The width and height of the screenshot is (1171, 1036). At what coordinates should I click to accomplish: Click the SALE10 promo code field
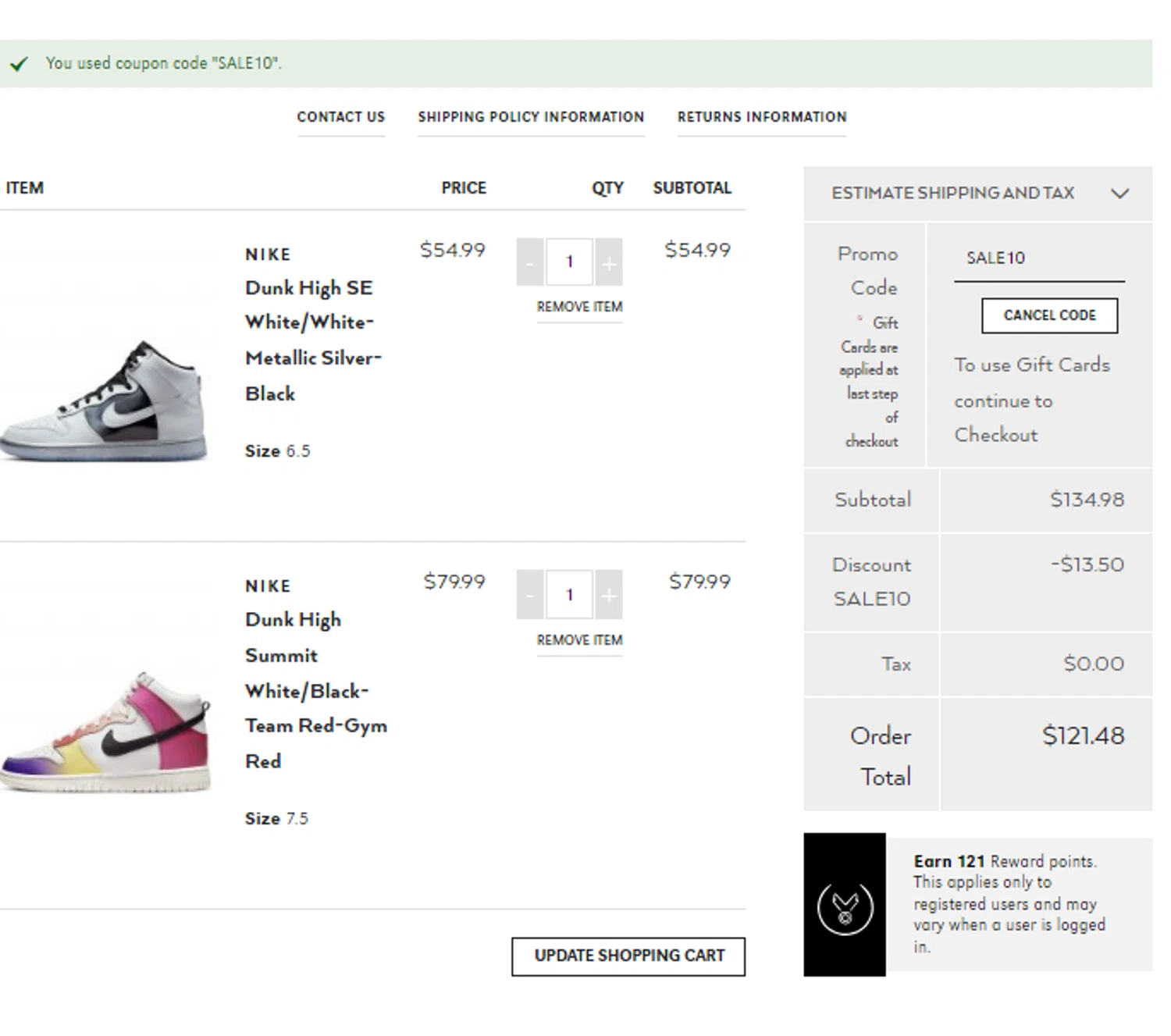(x=1039, y=258)
